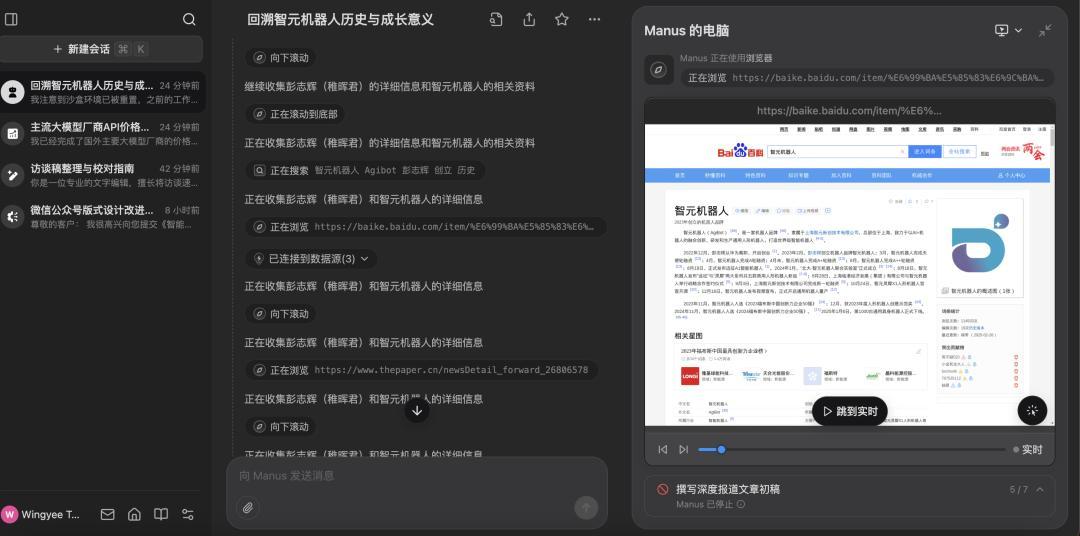
Task: Click the info icon next to Manus 已停止
Action: 740,504
